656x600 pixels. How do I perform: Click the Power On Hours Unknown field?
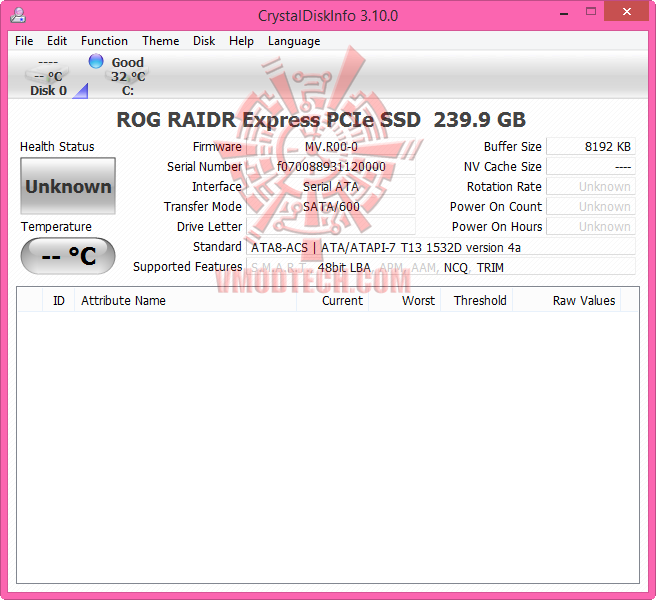pyautogui.click(x=591, y=227)
